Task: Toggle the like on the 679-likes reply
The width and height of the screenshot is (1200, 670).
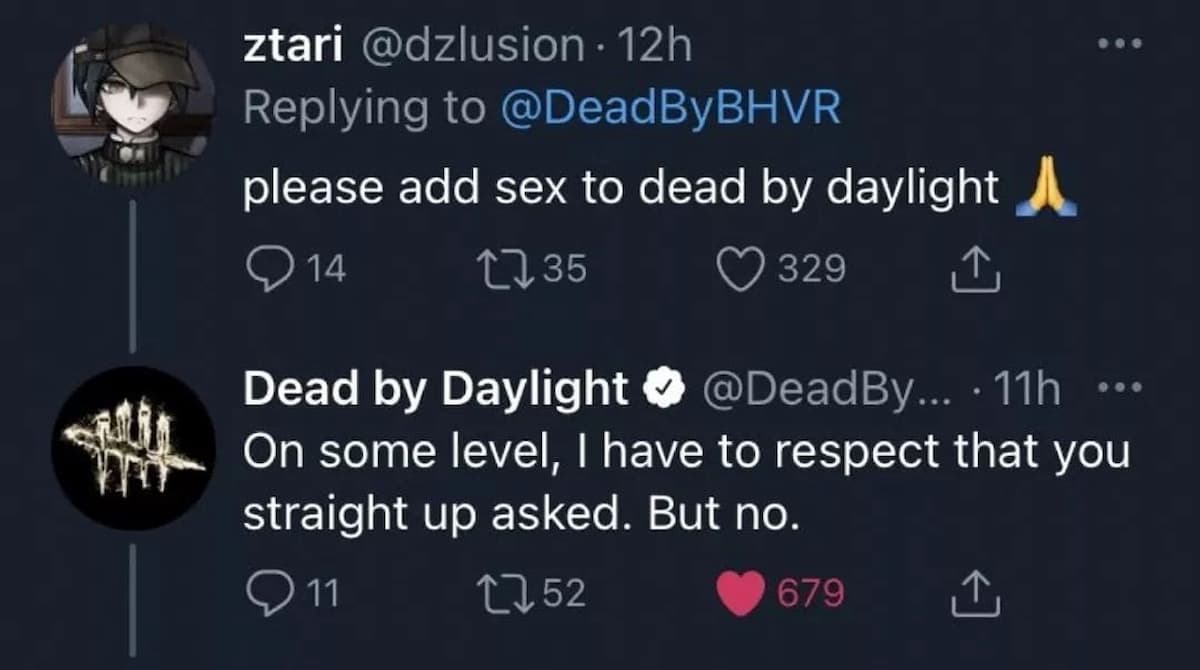Action: pos(742,593)
